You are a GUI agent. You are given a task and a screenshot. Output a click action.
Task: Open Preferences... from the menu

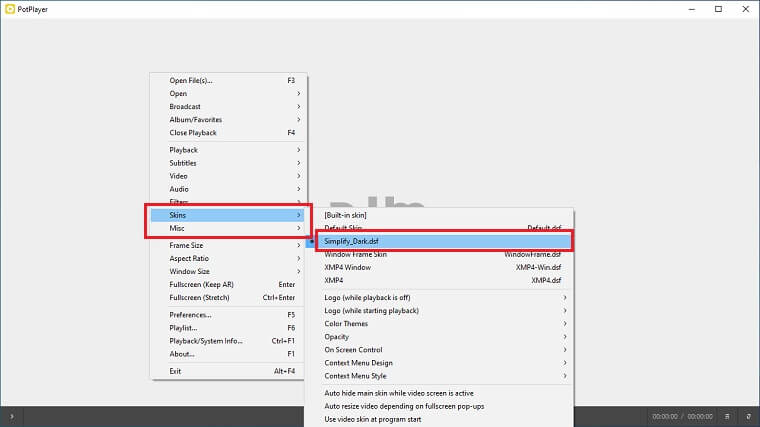point(228,315)
